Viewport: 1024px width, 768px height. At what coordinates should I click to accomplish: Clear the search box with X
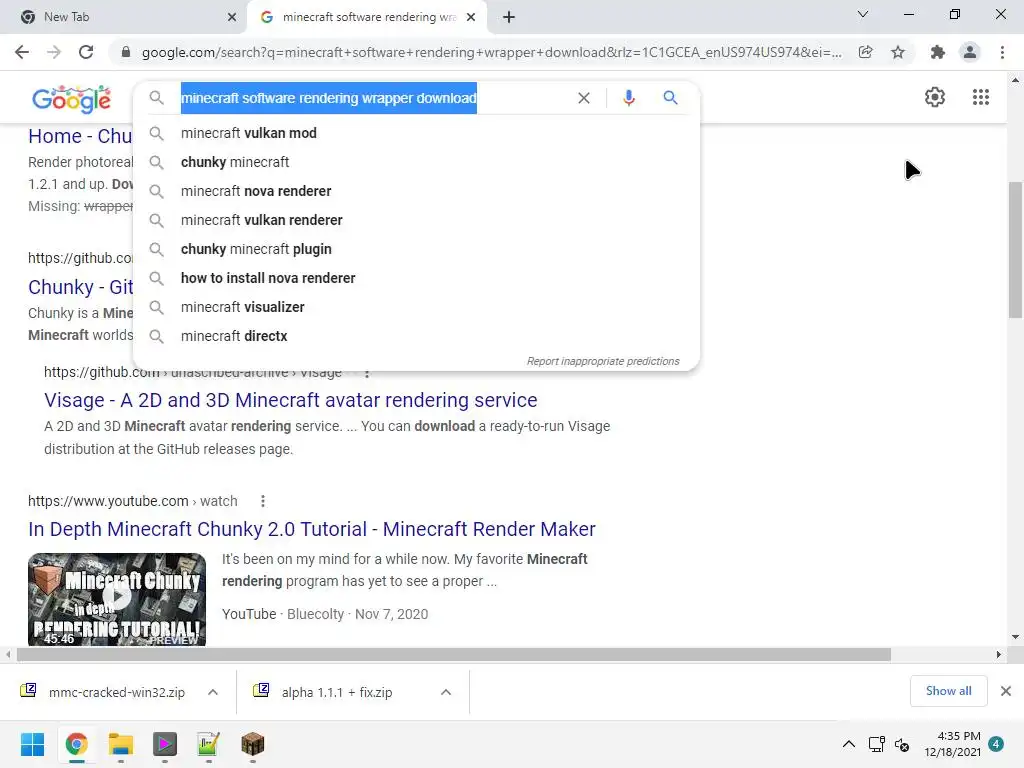pyautogui.click(x=584, y=98)
